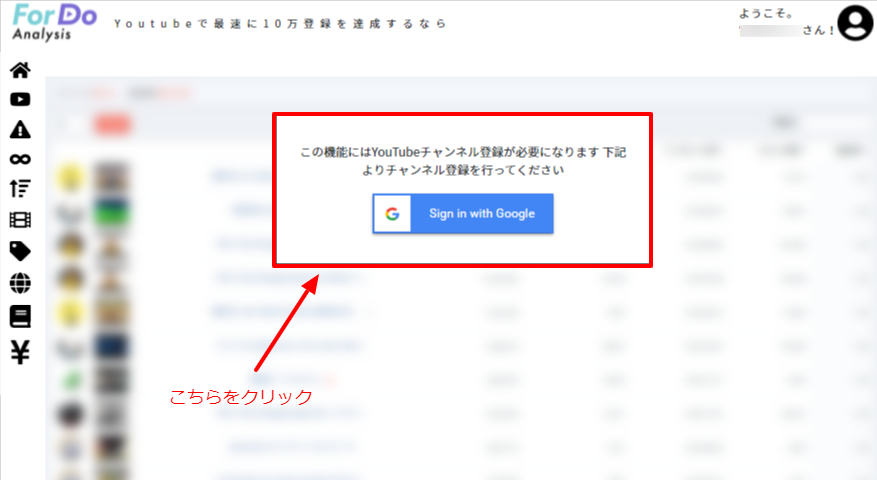877x480 pixels.
Task: Open the YouTube play icon in sidebar
Action: click(20, 100)
